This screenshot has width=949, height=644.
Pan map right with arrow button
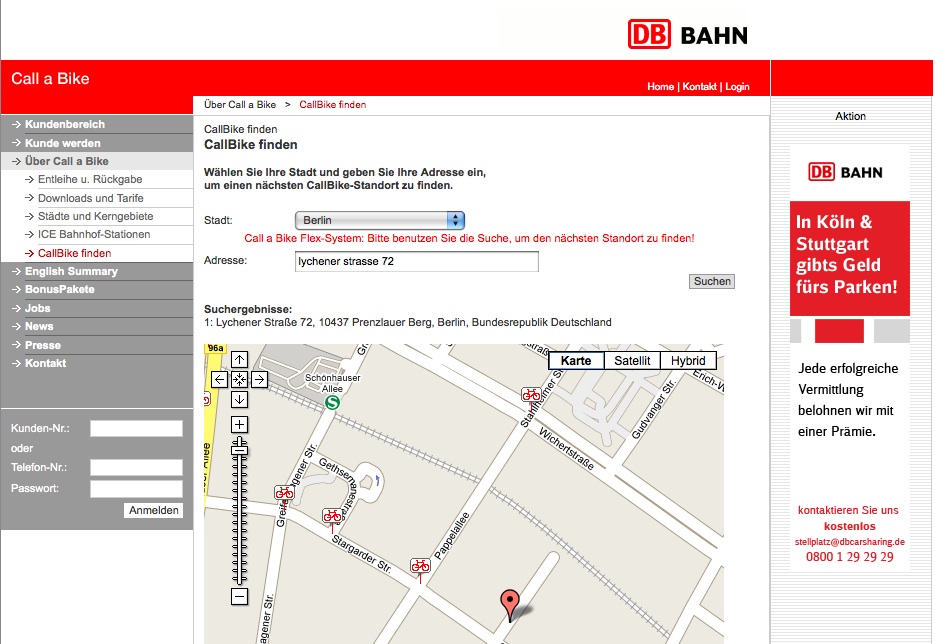pyautogui.click(x=260, y=380)
